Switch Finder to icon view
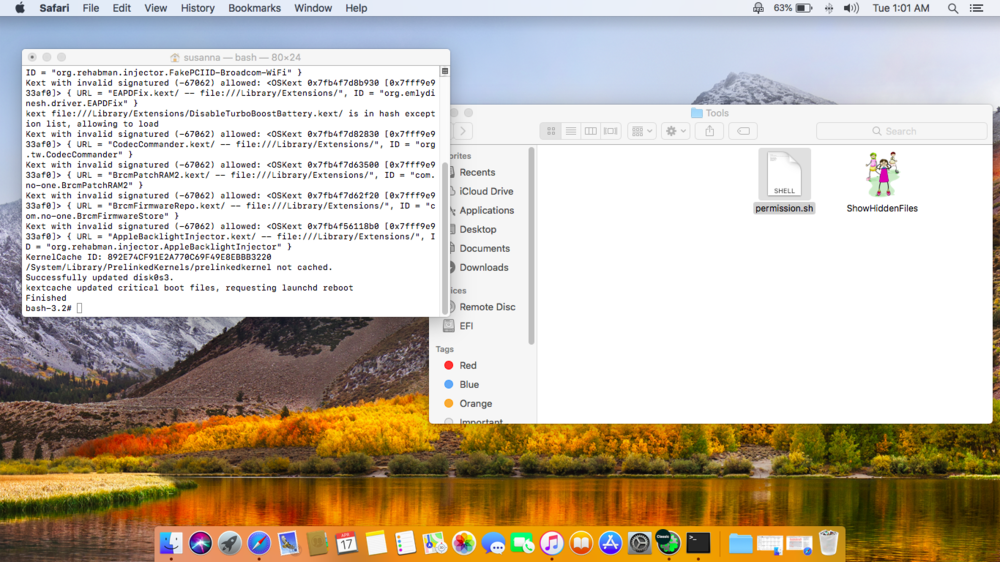The height and width of the screenshot is (562, 1000). point(551,131)
